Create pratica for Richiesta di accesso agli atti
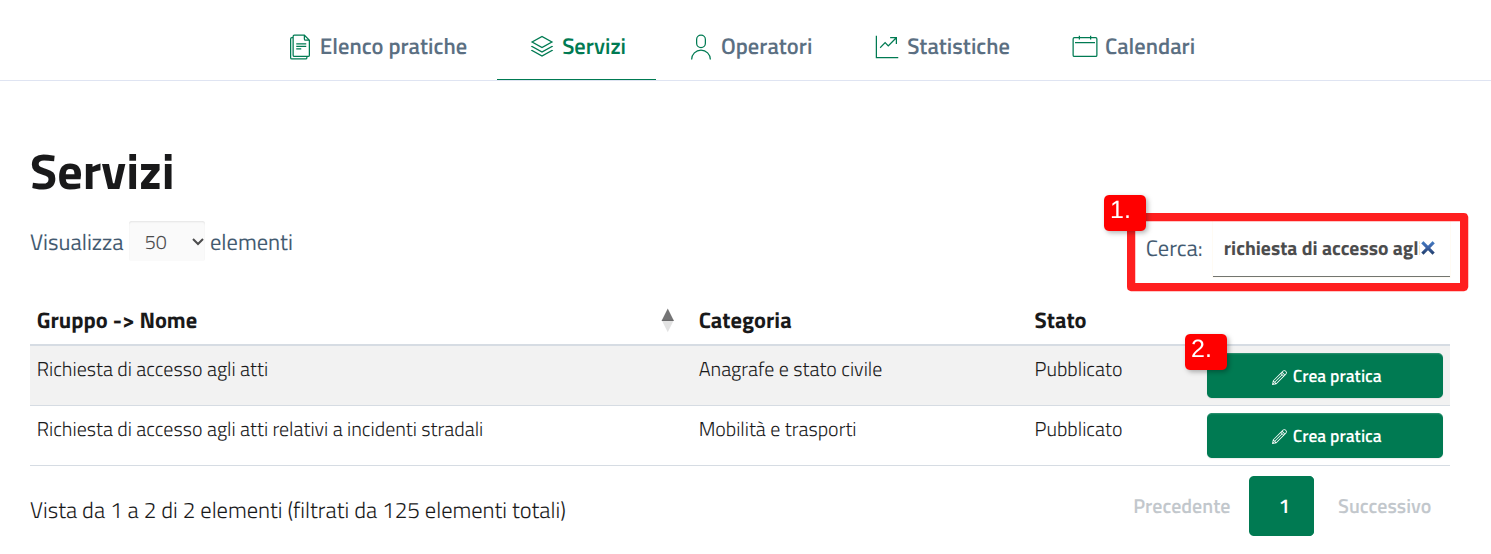This screenshot has height=554, width=1491. [x=1324, y=376]
